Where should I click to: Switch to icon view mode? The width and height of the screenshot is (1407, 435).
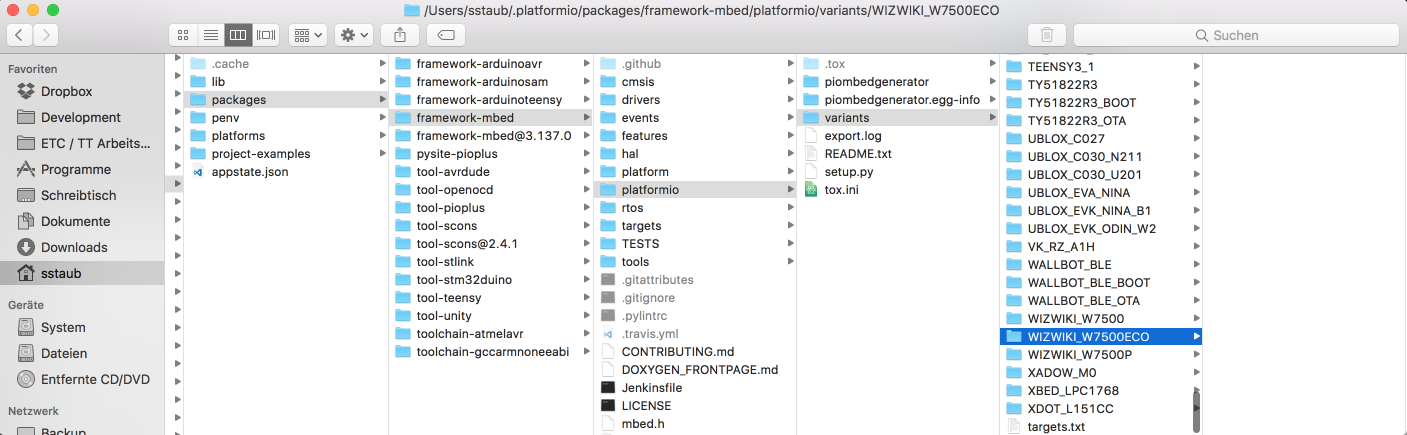[x=183, y=35]
